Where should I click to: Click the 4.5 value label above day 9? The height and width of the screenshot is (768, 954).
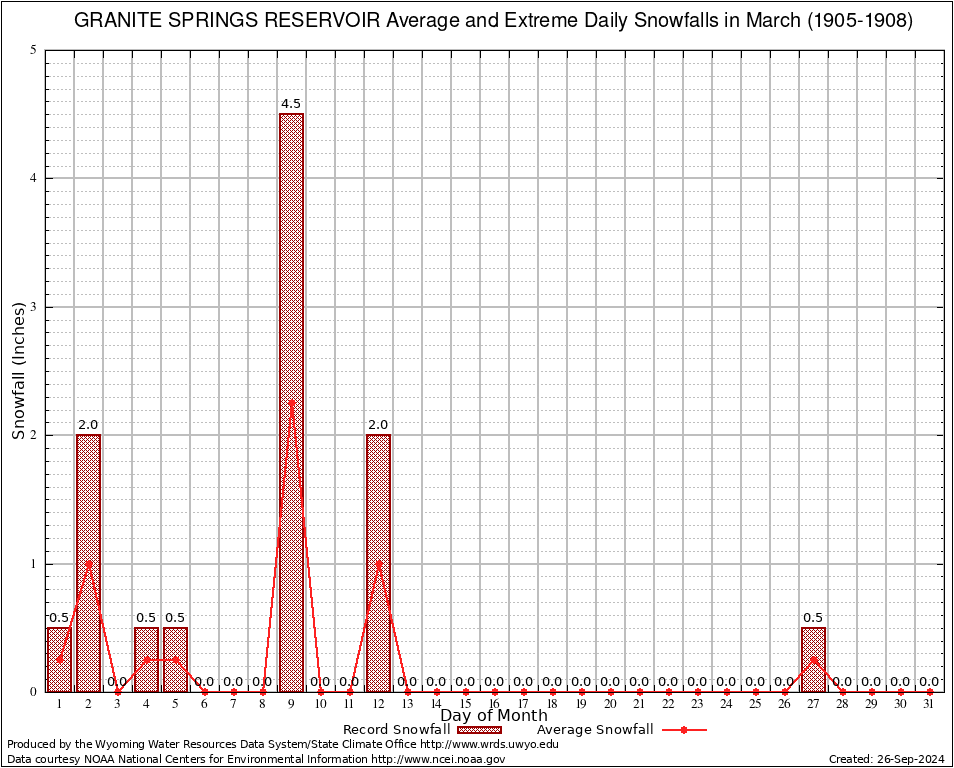291,104
